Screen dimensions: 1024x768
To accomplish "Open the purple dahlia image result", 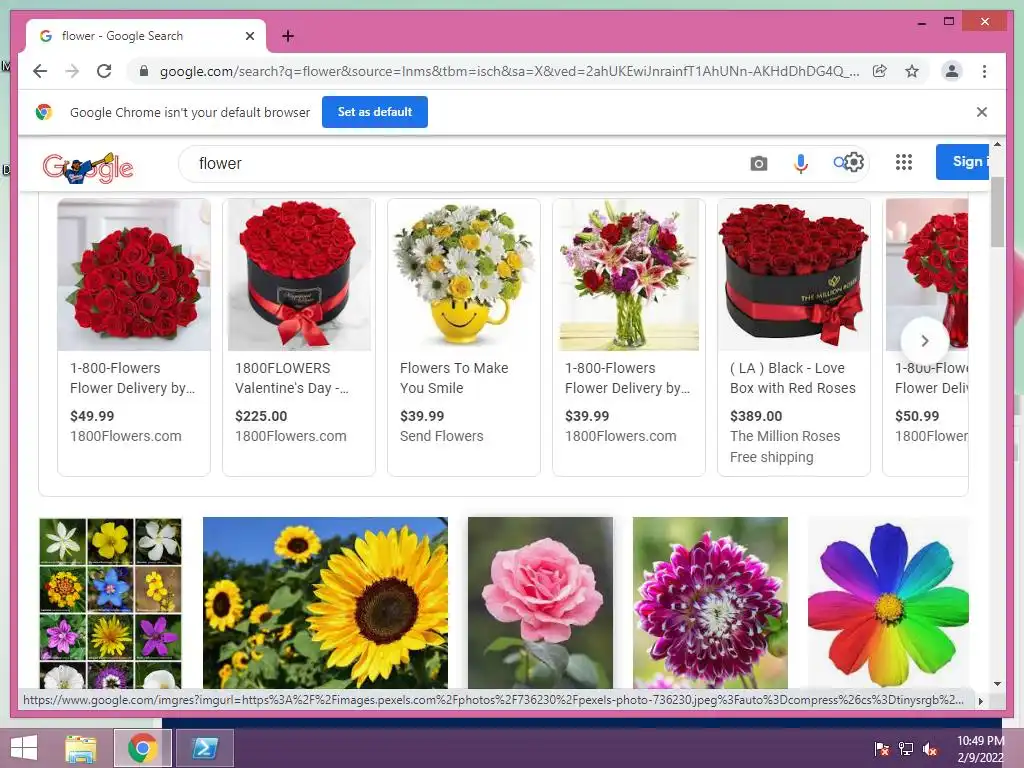I will (710, 603).
